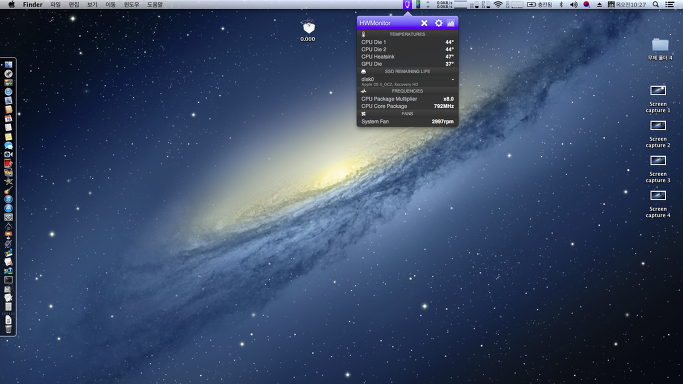Open FaceTime camera icon in Dock

tap(8, 155)
